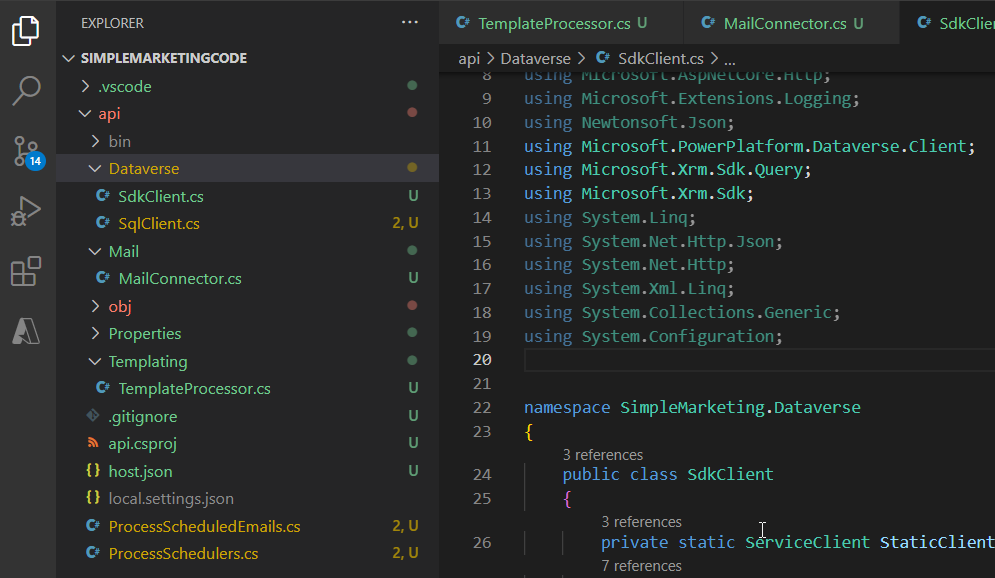Screen dimensions: 995x578
Task: Open Explorer more actions ellipsis menu
Action: (x=410, y=22)
